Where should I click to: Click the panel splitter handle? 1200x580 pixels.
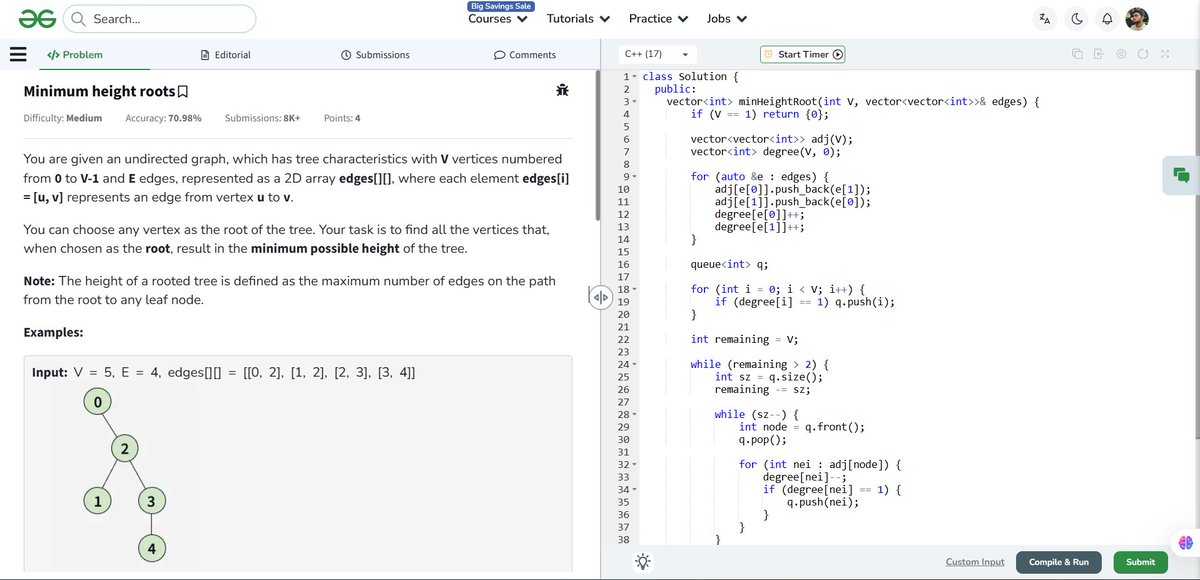point(600,298)
